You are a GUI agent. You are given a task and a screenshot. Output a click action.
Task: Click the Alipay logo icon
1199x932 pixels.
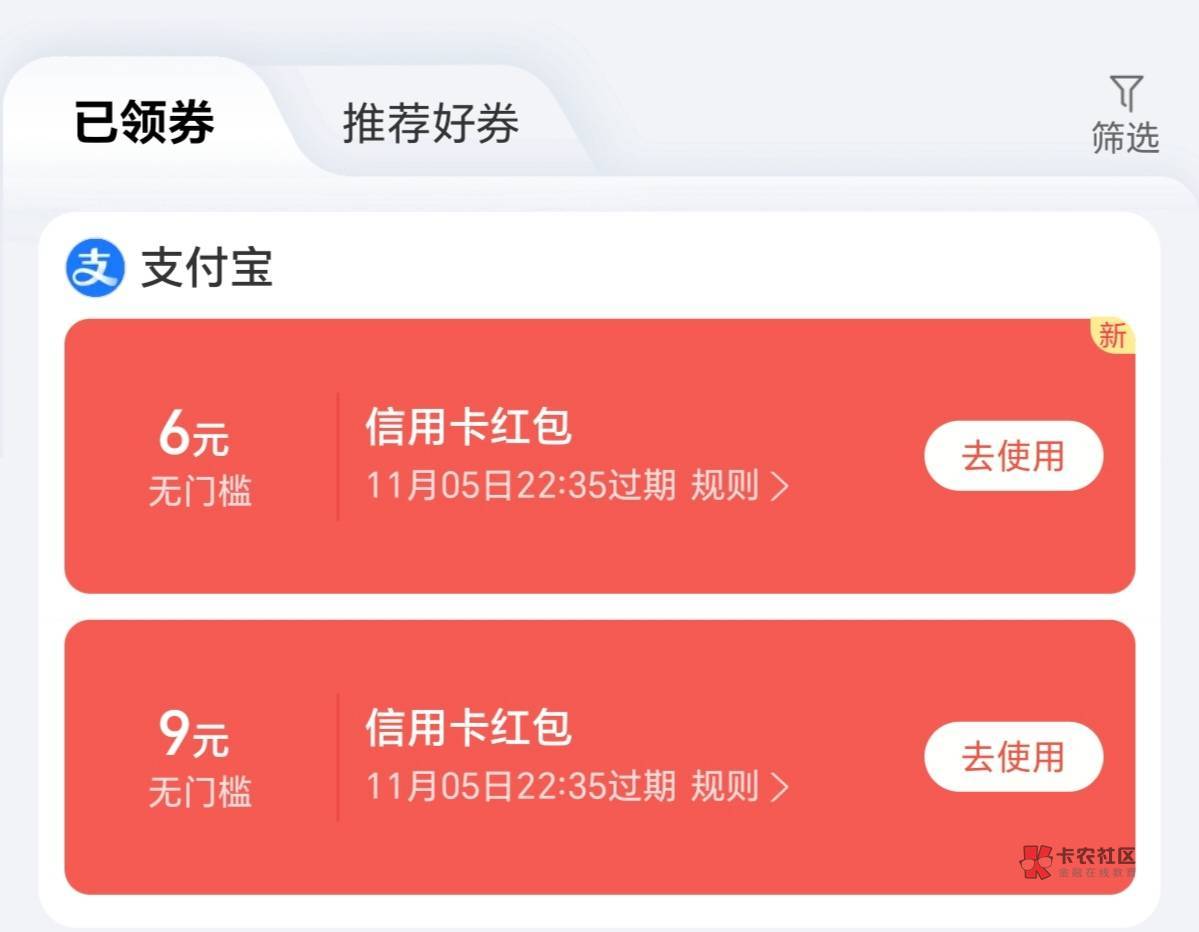(95, 268)
